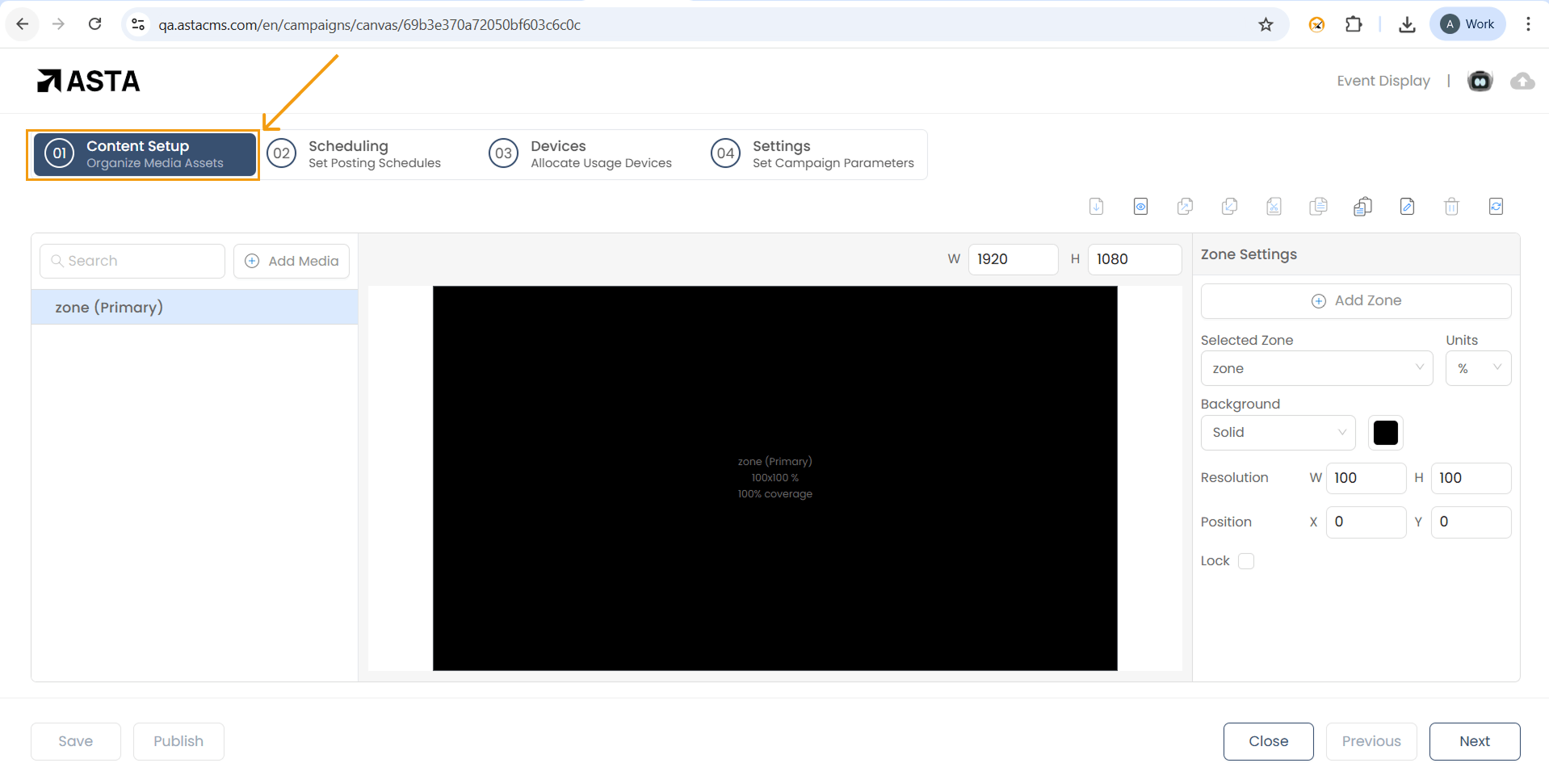Click the paste clipboard icon
This screenshot has width=1549, height=784.
pyautogui.click(x=1362, y=207)
